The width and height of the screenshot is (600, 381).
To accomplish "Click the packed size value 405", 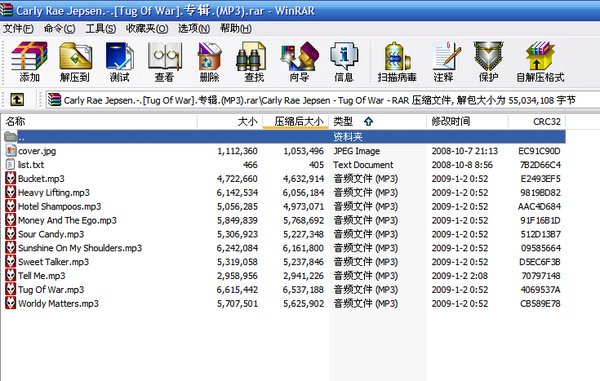I will click(316, 165).
